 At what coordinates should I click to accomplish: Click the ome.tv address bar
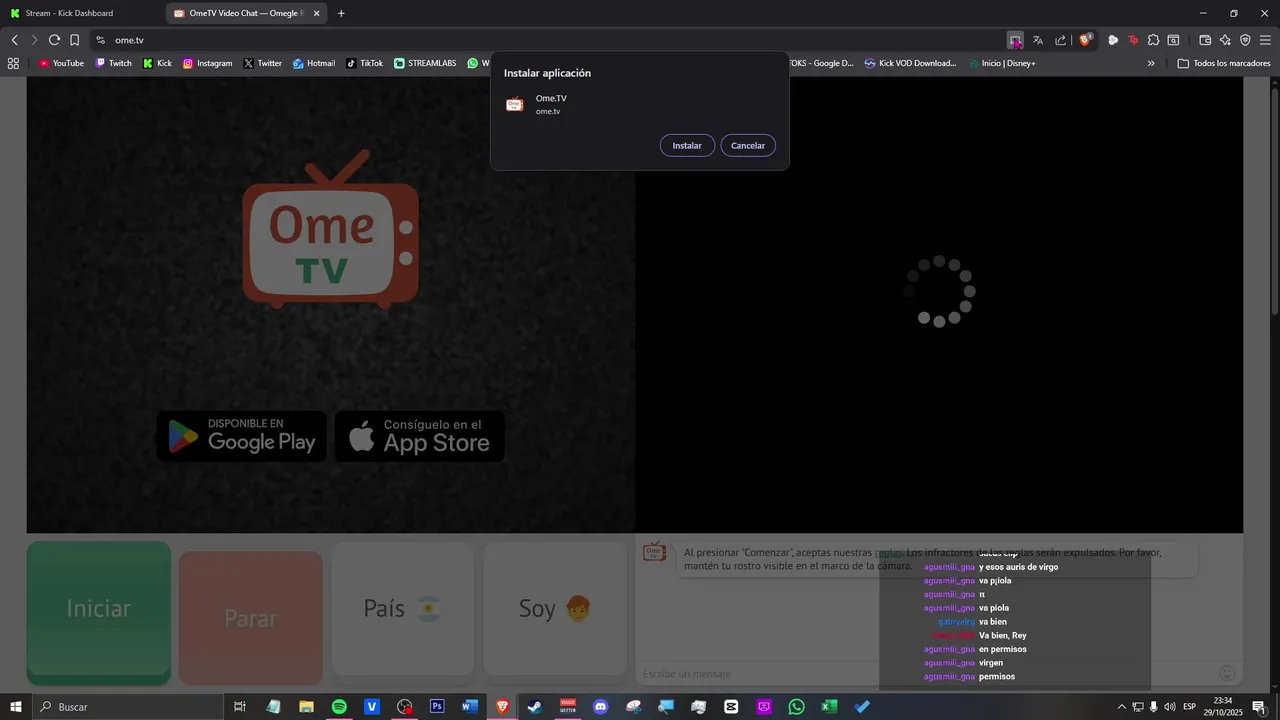tap(550, 40)
